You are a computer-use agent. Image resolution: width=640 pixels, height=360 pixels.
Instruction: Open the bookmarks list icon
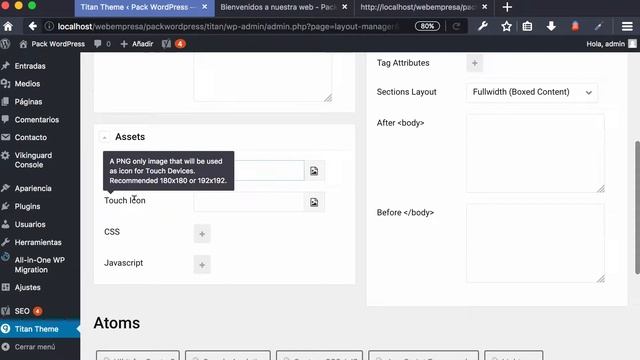(527, 27)
